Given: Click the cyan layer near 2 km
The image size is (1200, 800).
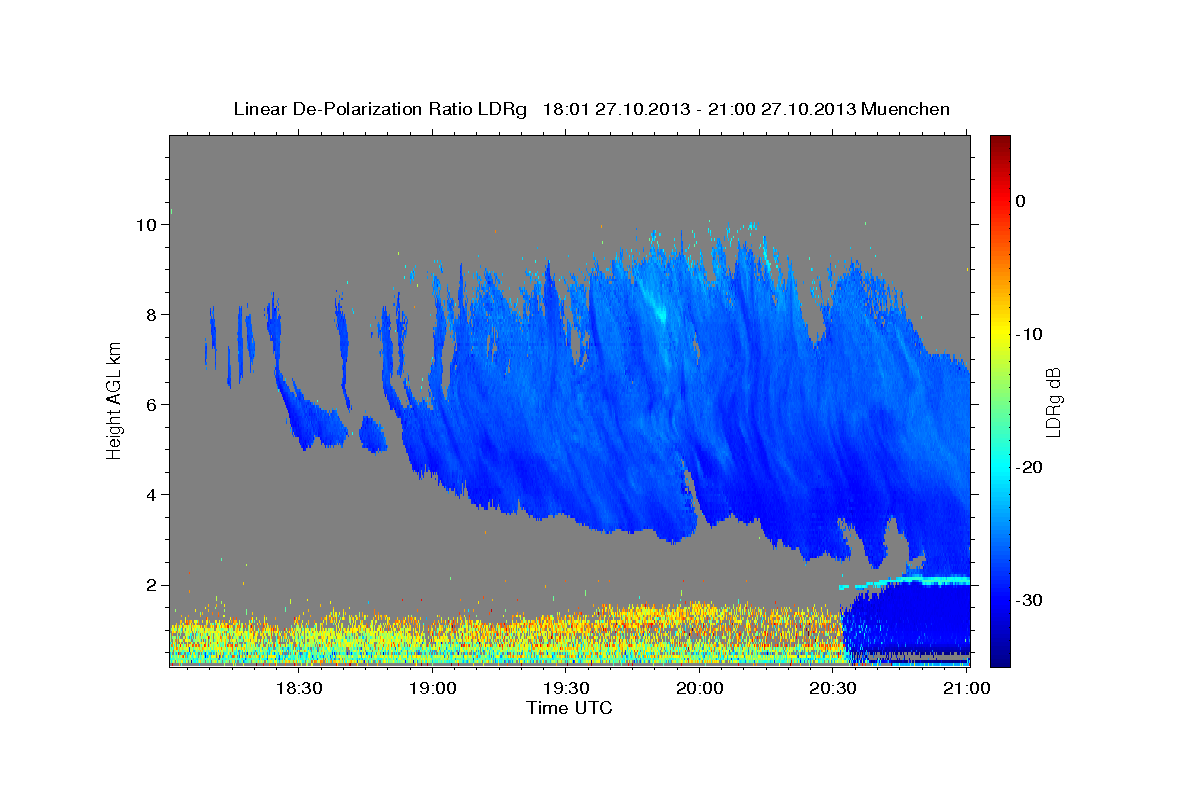Looking at the screenshot, I should tap(905, 581).
